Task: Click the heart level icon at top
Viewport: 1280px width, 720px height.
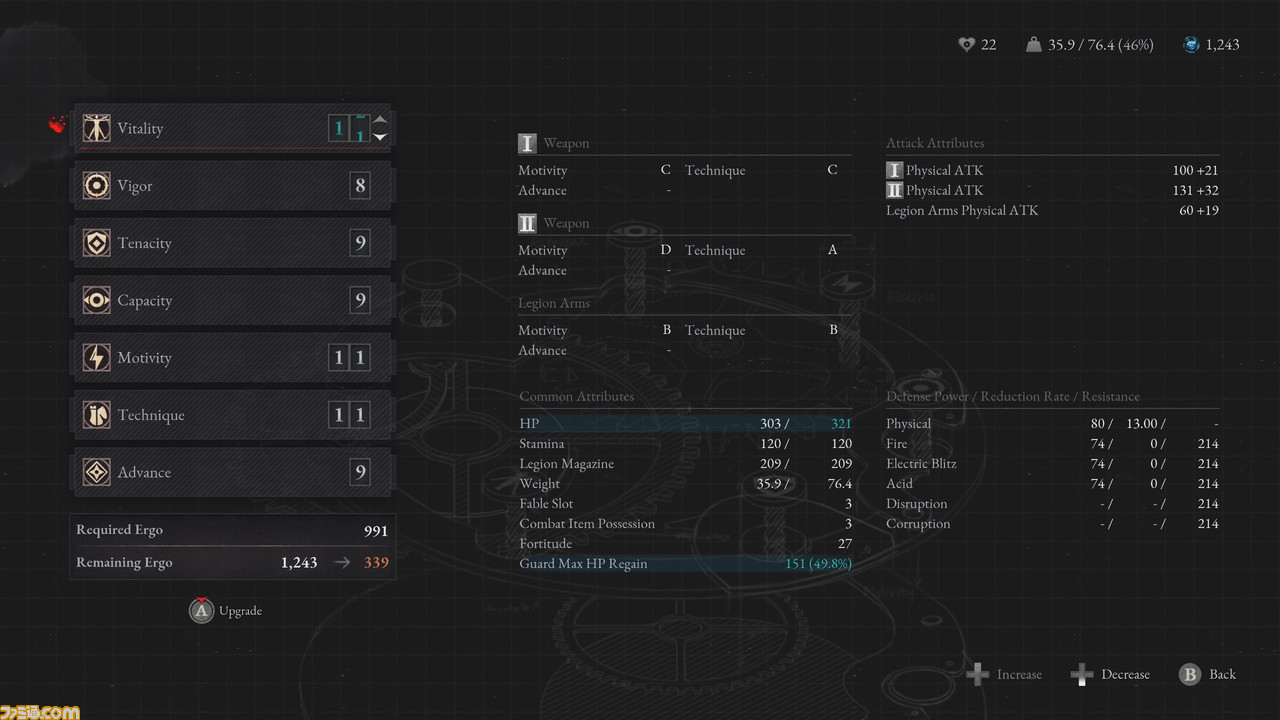Action: [x=966, y=44]
